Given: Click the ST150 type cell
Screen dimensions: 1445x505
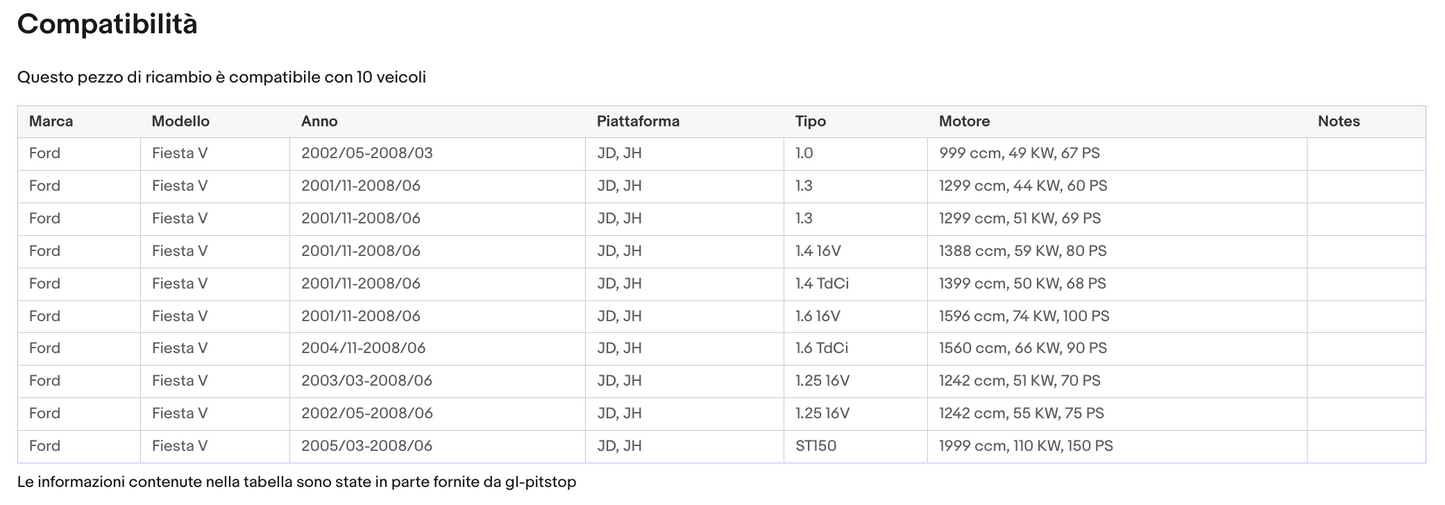Looking at the screenshot, I should tap(815, 446).
